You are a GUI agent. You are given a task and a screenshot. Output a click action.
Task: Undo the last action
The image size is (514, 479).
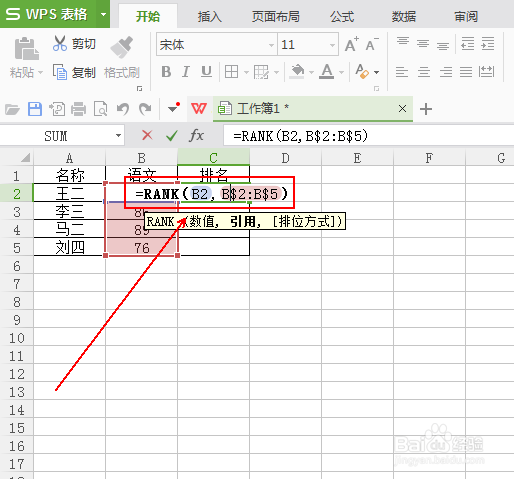(x=123, y=109)
